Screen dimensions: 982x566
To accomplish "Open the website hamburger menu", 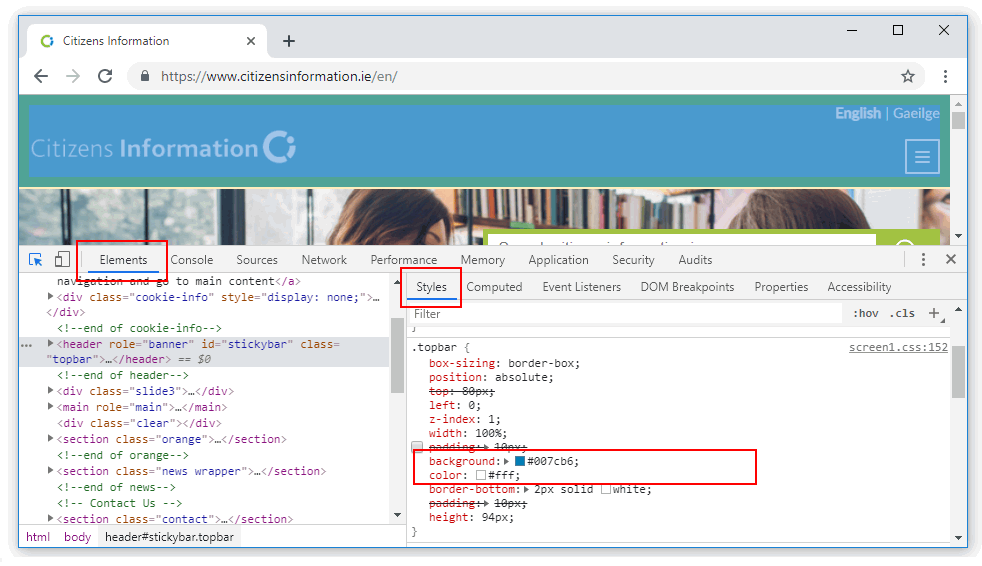I will 921,157.
